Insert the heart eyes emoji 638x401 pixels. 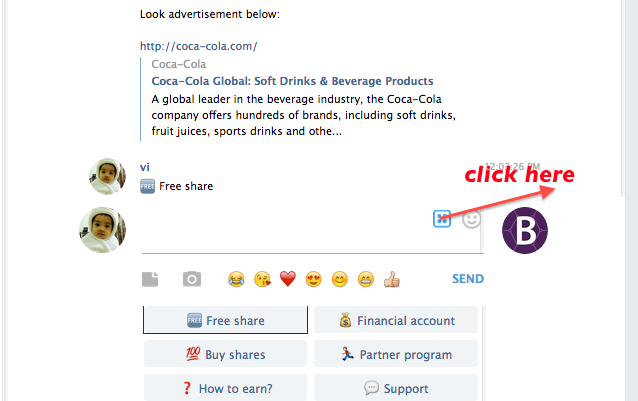point(314,279)
